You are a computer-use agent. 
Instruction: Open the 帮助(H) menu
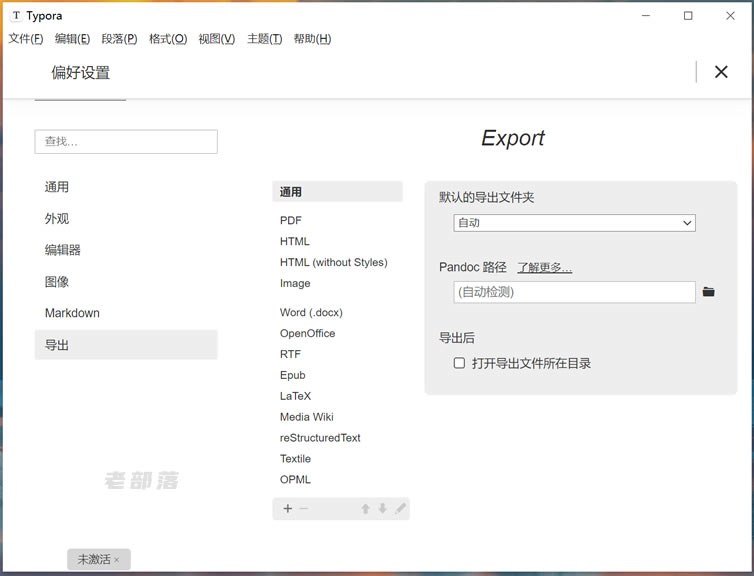tap(312, 39)
